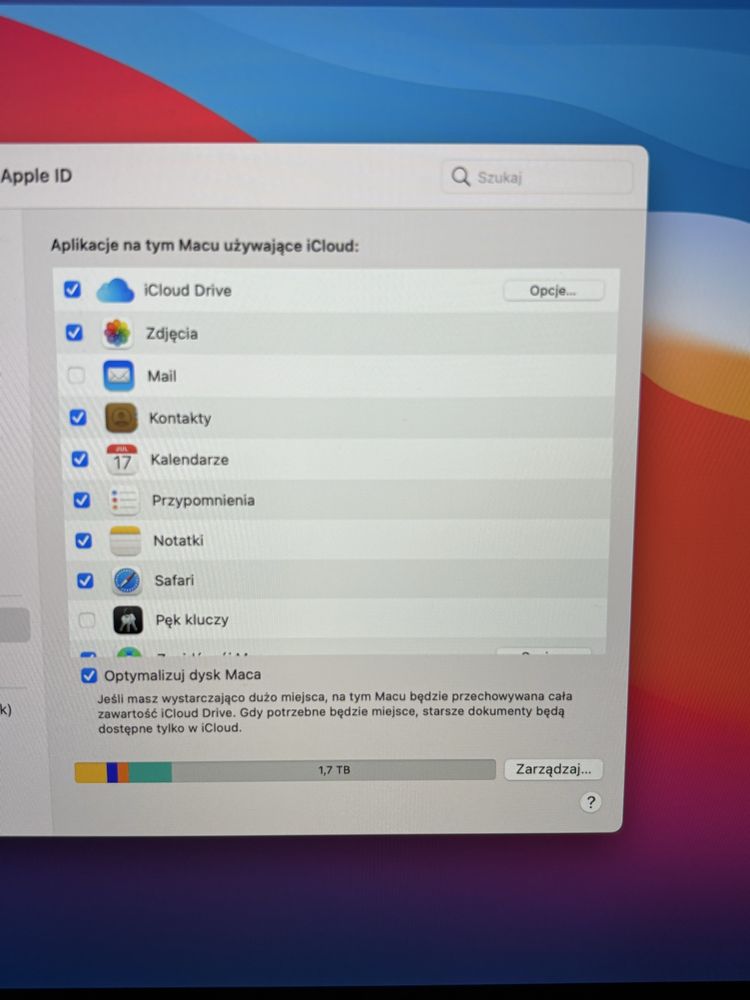The image size is (750, 1000).
Task: Select the Kontakty row label
Action: (x=180, y=418)
